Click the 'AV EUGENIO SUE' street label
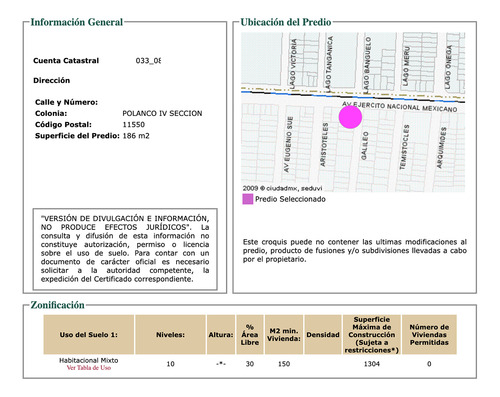Screen dimensions: 500x397 [x=288, y=144]
